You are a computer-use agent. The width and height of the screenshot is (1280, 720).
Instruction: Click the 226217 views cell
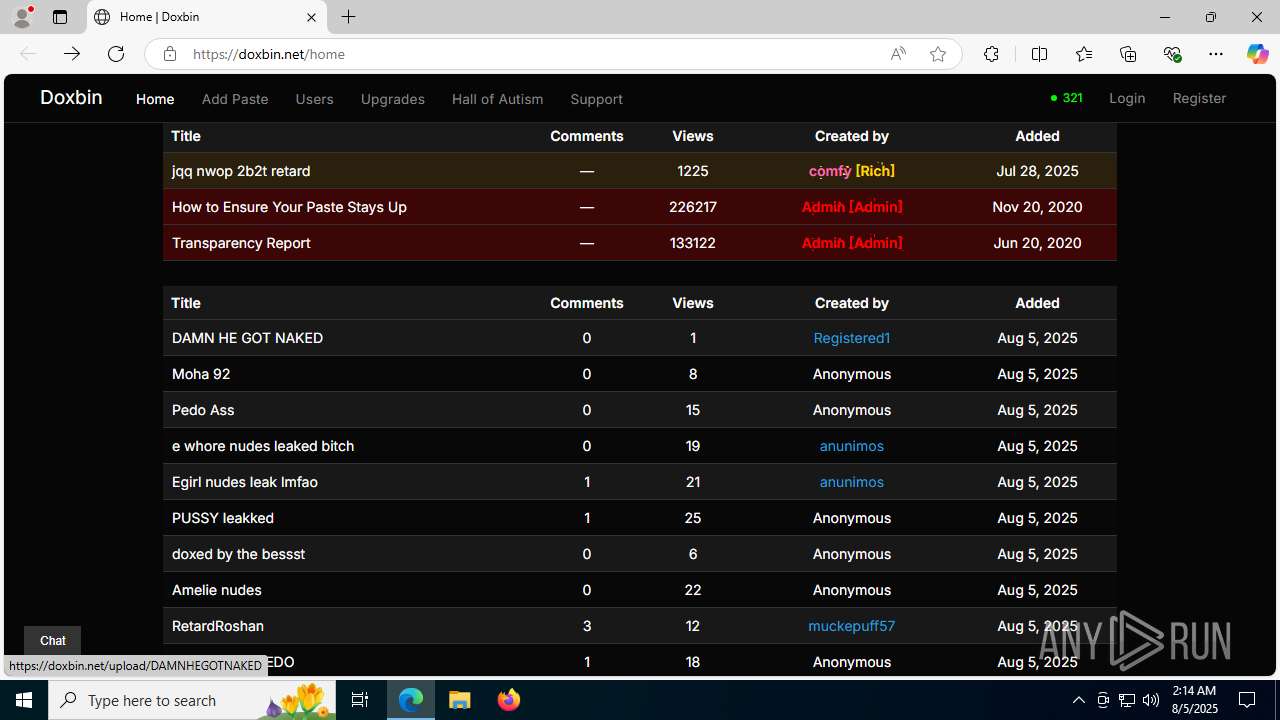pyautogui.click(x=692, y=207)
